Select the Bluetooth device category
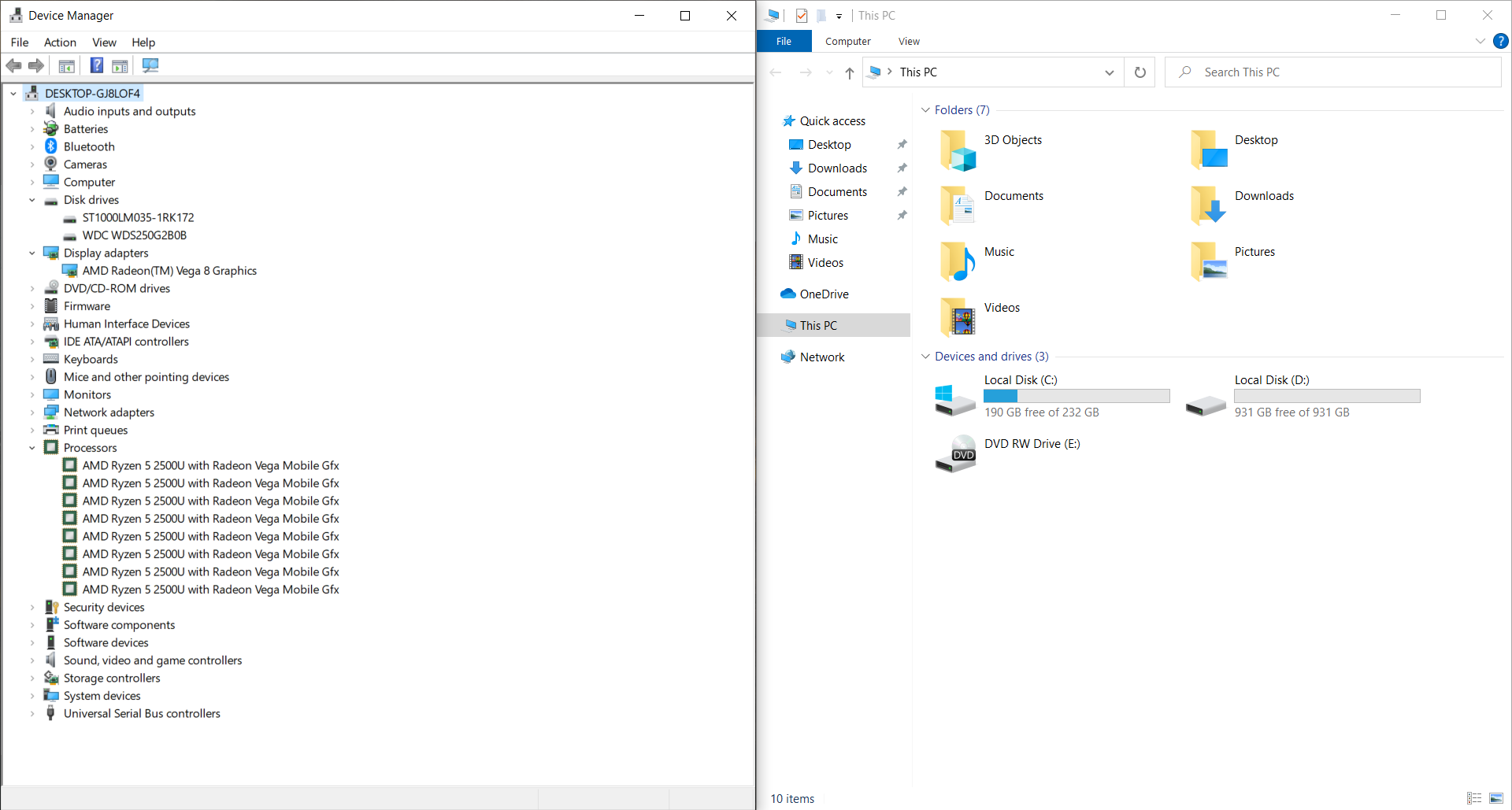The image size is (1512, 810). click(89, 146)
